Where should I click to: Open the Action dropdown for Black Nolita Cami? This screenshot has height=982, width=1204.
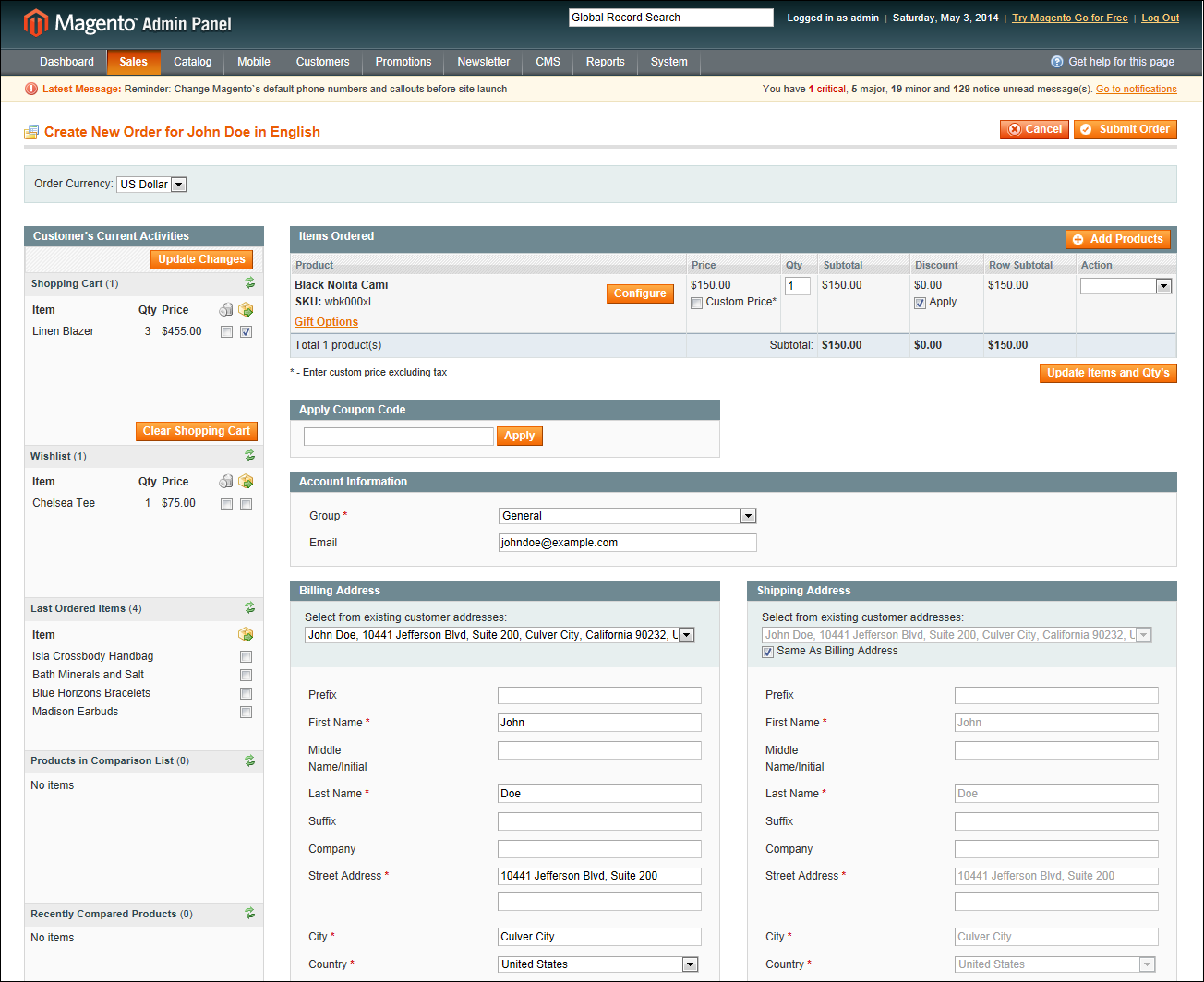point(1126,286)
